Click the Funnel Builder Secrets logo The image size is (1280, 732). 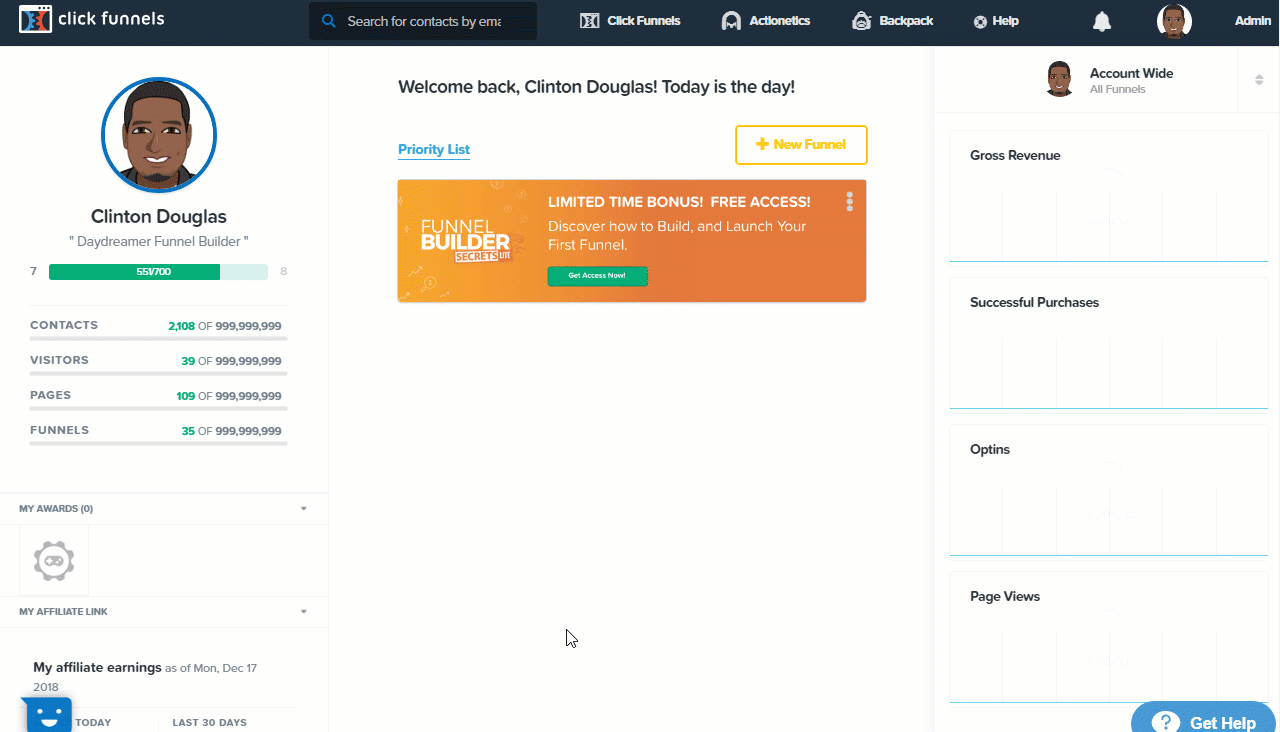[x=466, y=240]
